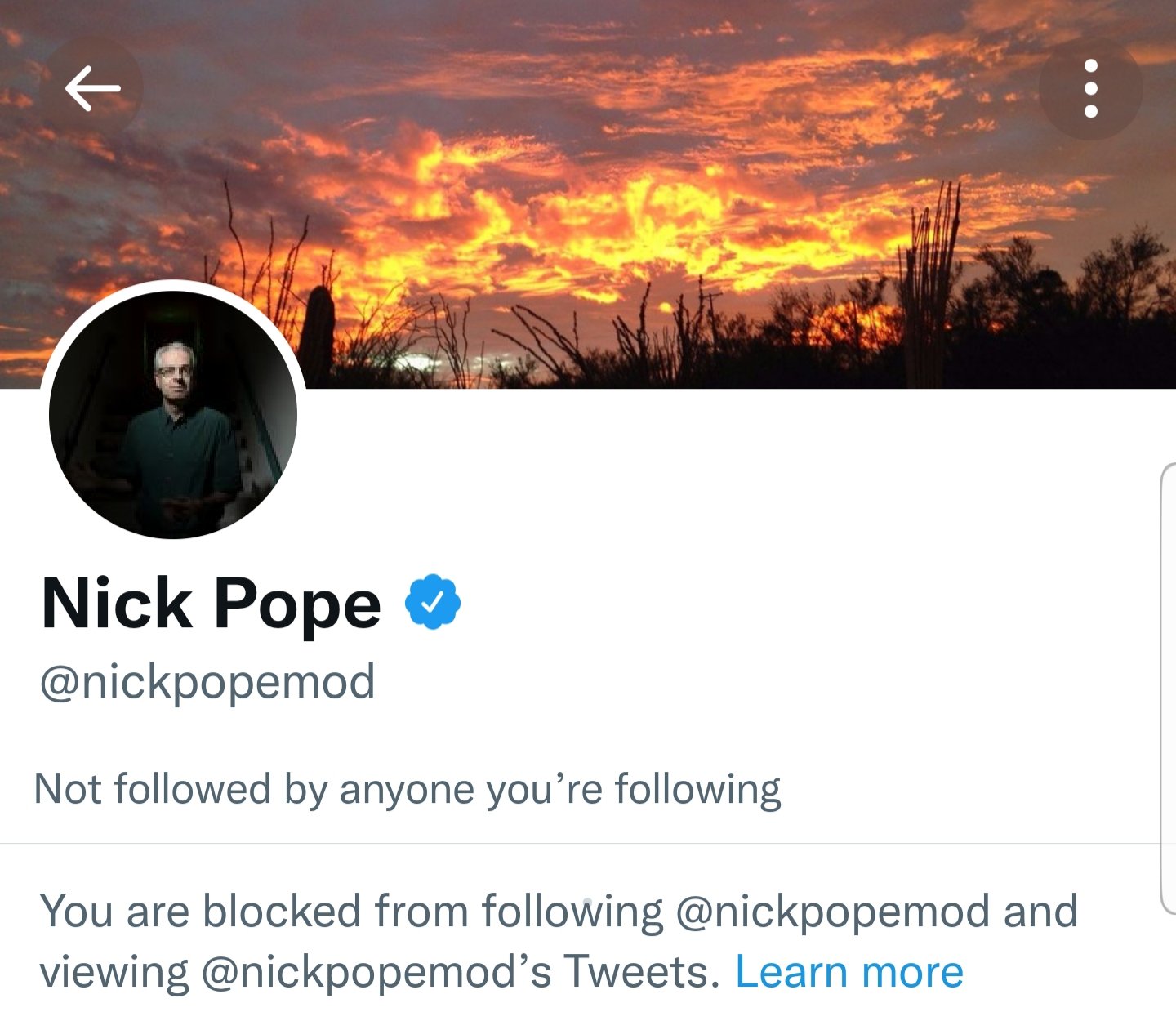Click the Nick Pope display name
The width and height of the screenshot is (1176, 1021).
(212, 604)
